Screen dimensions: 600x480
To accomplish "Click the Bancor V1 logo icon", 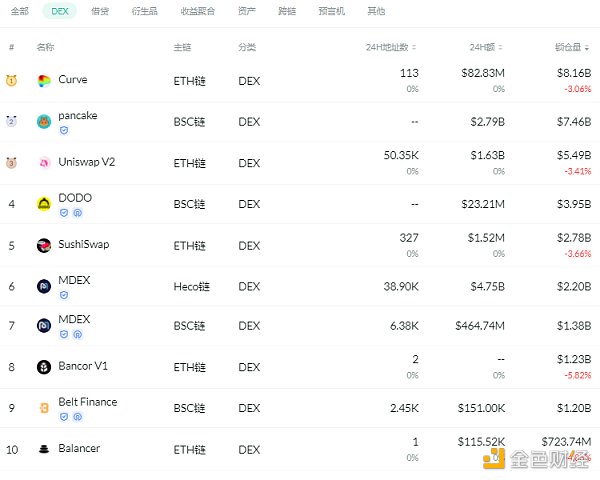I will (44, 367).
